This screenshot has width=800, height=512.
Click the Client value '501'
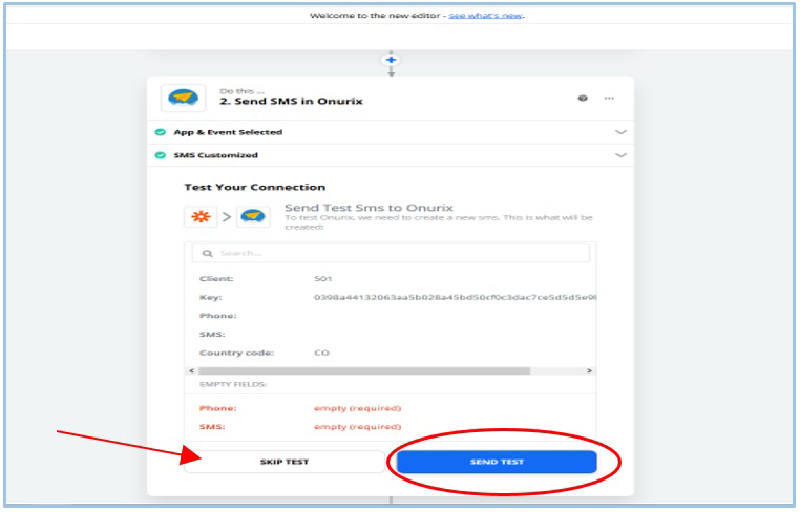click(323, 279)
